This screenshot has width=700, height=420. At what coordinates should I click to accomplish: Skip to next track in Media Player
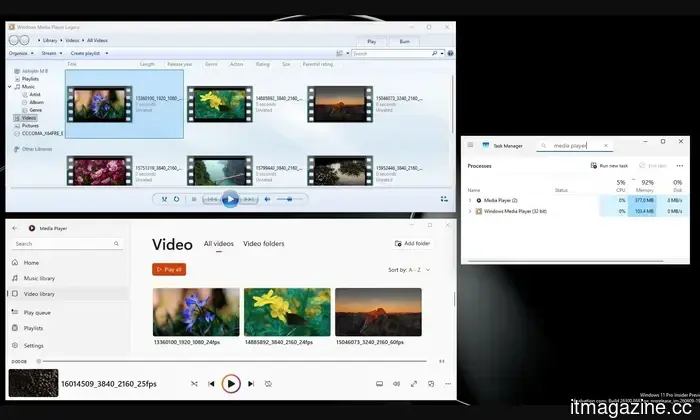coord(251,384)
